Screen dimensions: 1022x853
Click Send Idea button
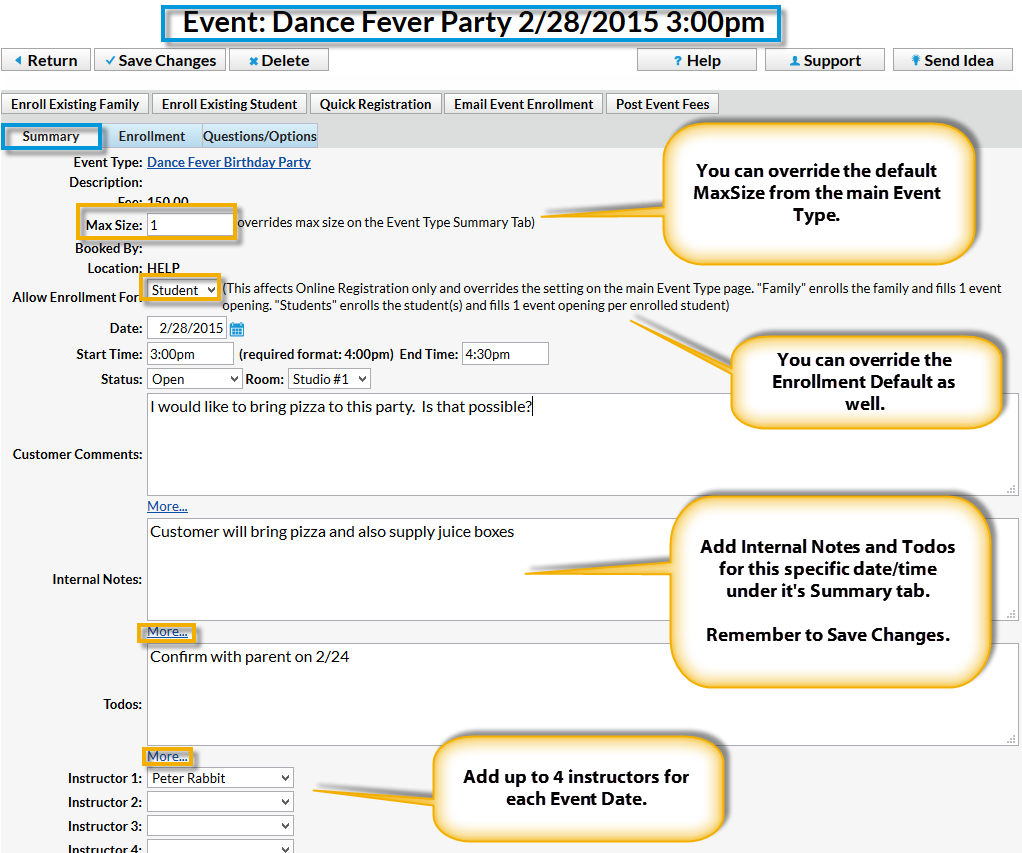pos(953,60)
